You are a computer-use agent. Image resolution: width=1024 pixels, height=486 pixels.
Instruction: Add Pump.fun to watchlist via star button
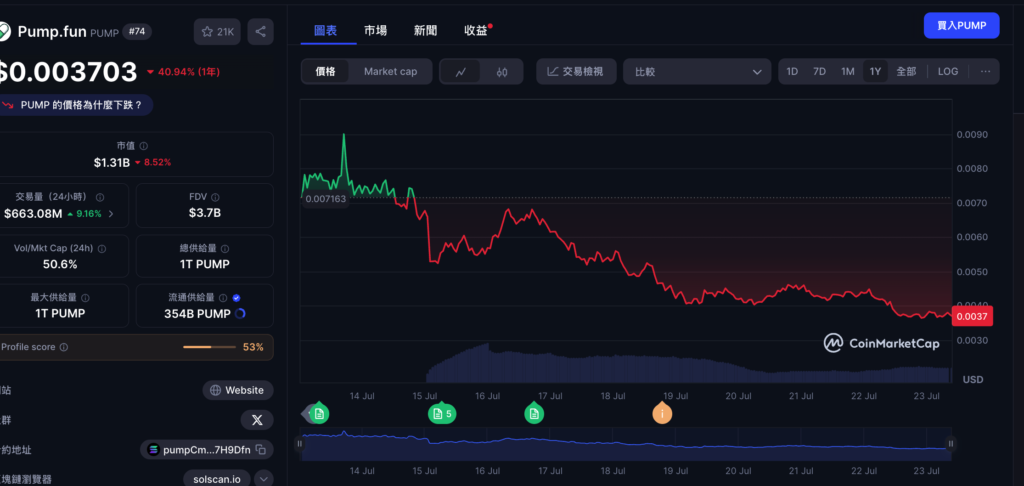pyautogui.click(x=217, y=31)
